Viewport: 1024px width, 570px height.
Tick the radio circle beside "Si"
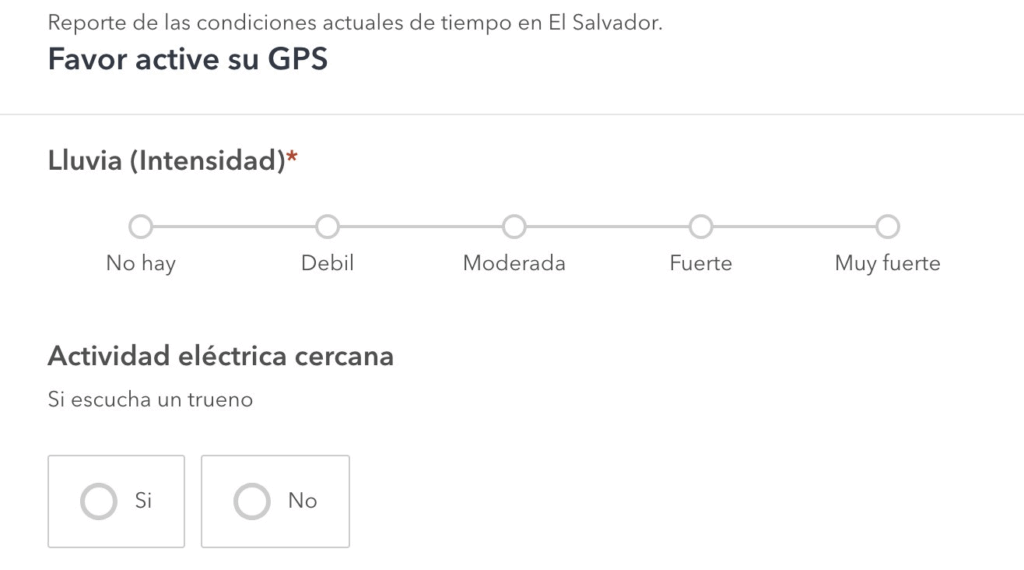[99, 501]
